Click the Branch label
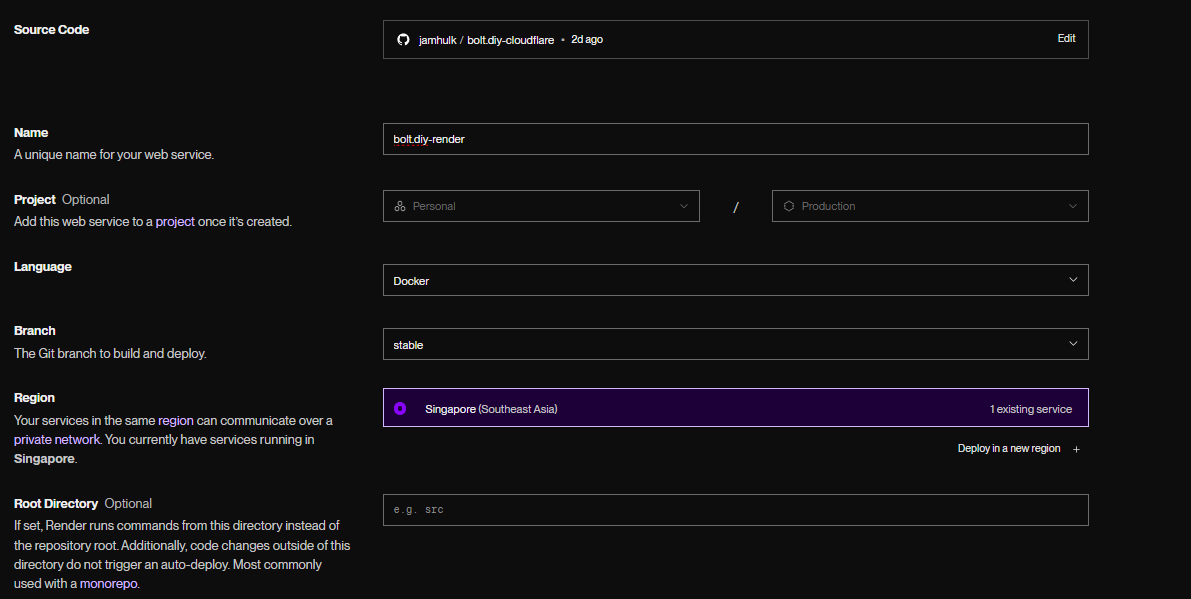This screenshot has height=599, width=1191. pos(34,331)
